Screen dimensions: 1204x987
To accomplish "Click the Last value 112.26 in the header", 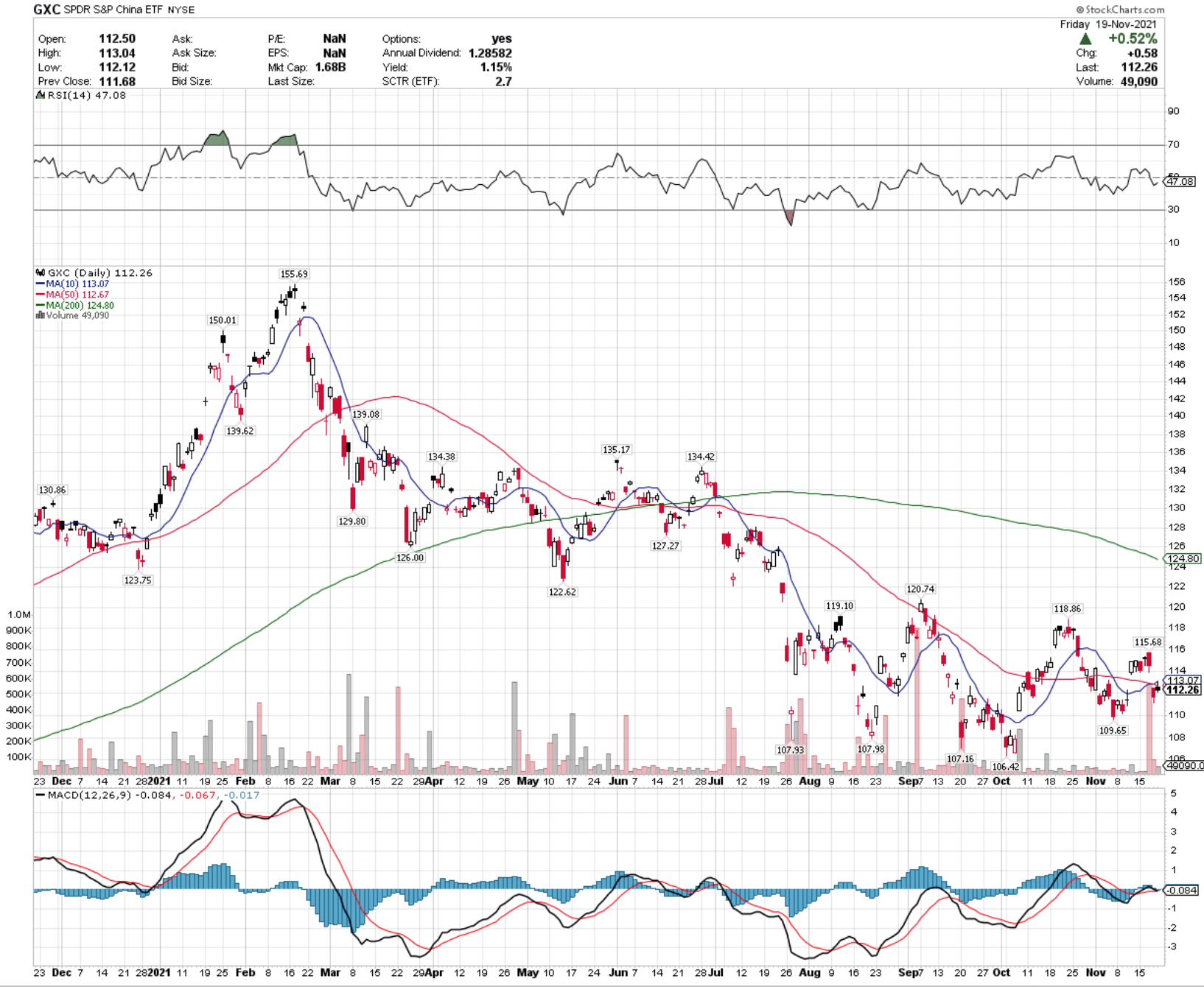I will [1138, 67].
